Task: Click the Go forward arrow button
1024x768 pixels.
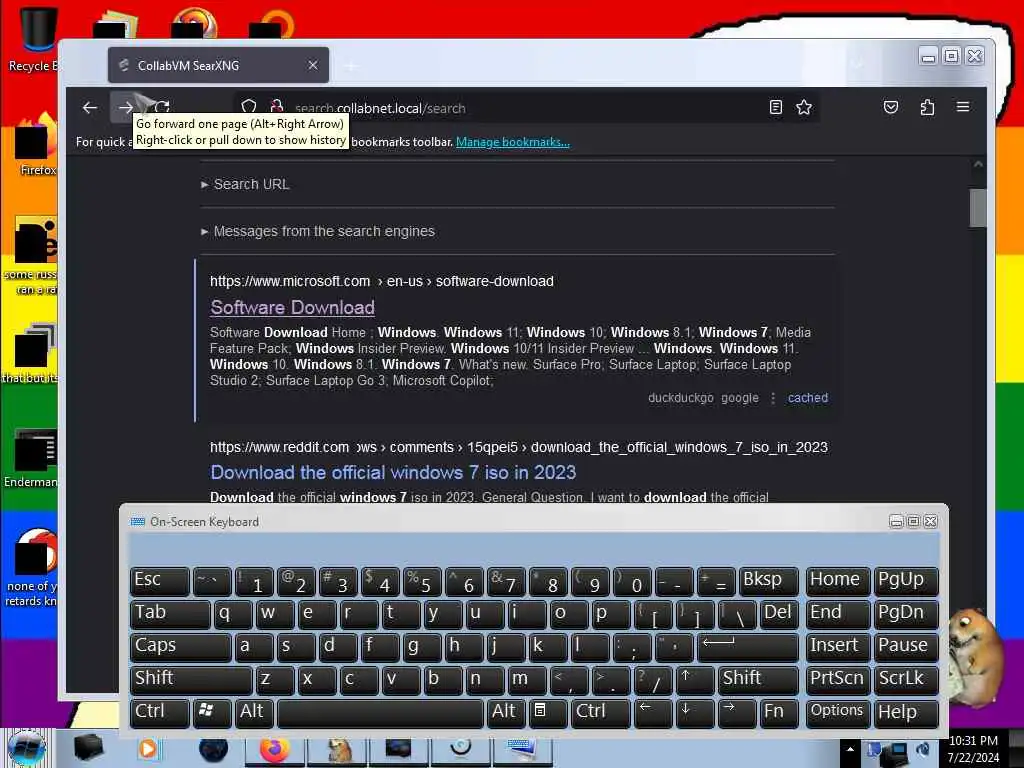Action: coord(125,108)
